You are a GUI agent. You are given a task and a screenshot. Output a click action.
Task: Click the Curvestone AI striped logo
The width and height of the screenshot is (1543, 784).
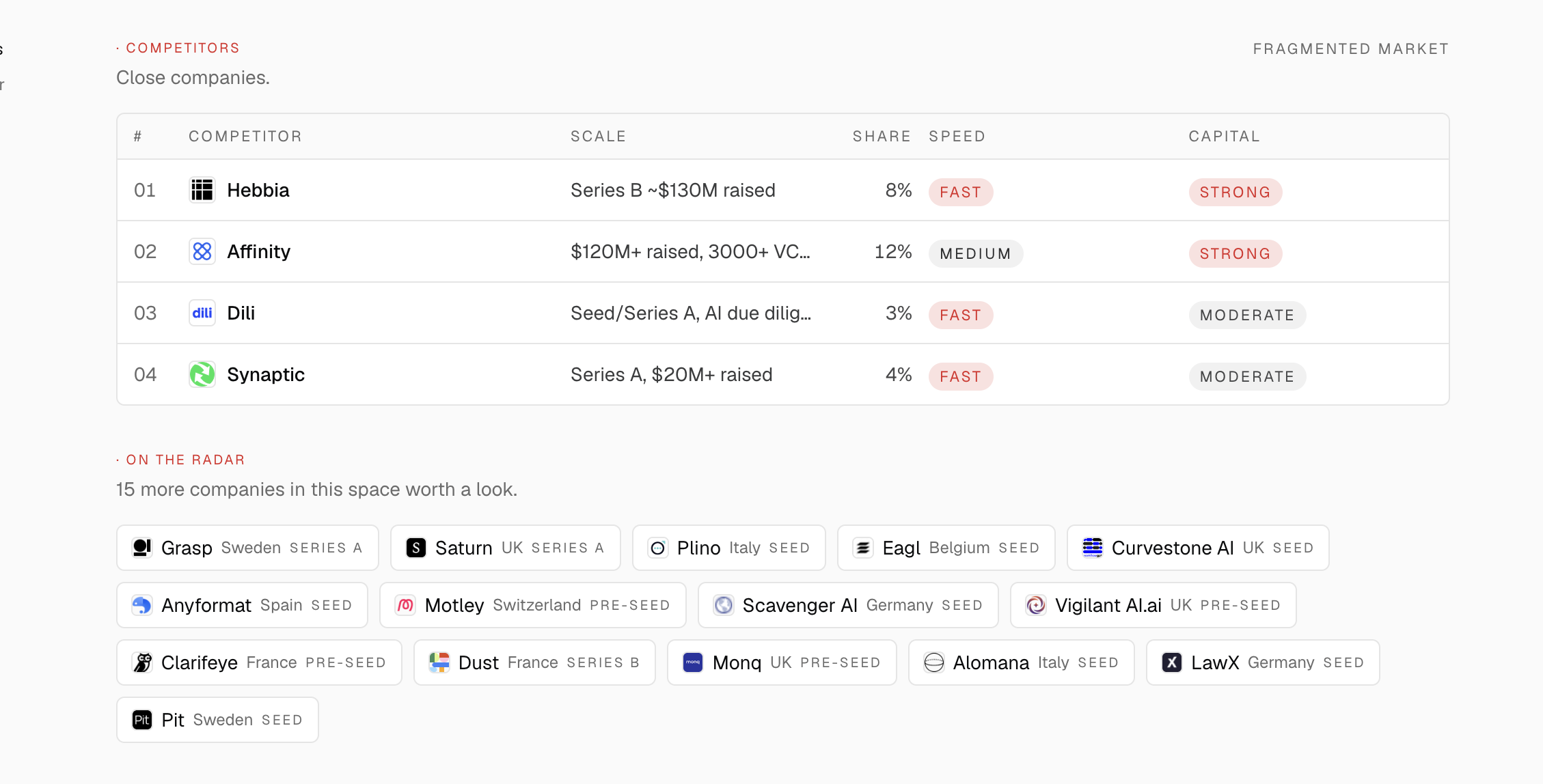[x=1093, y=548]
